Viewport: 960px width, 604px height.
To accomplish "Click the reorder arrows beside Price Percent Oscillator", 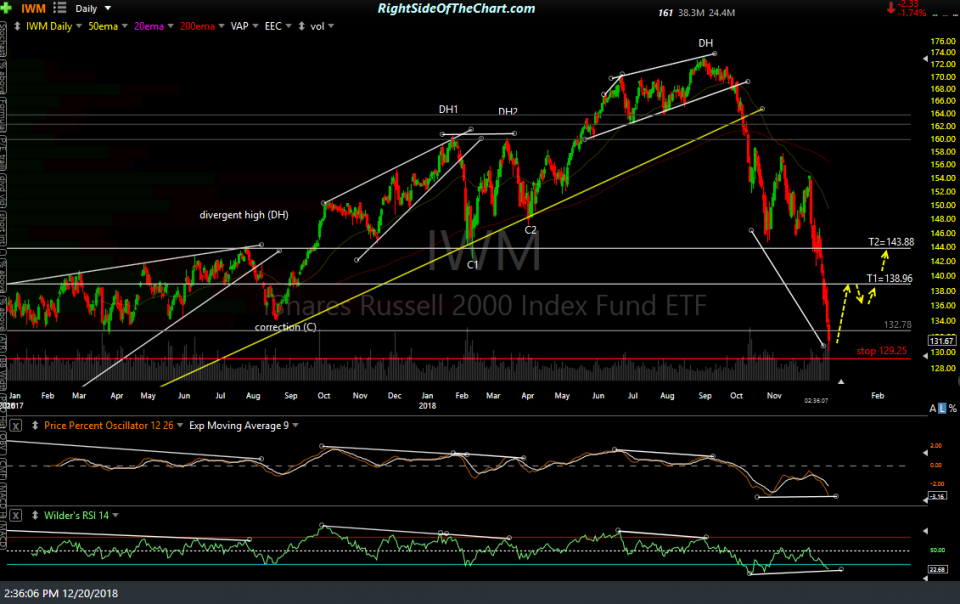I will click(x=35, y=425).
